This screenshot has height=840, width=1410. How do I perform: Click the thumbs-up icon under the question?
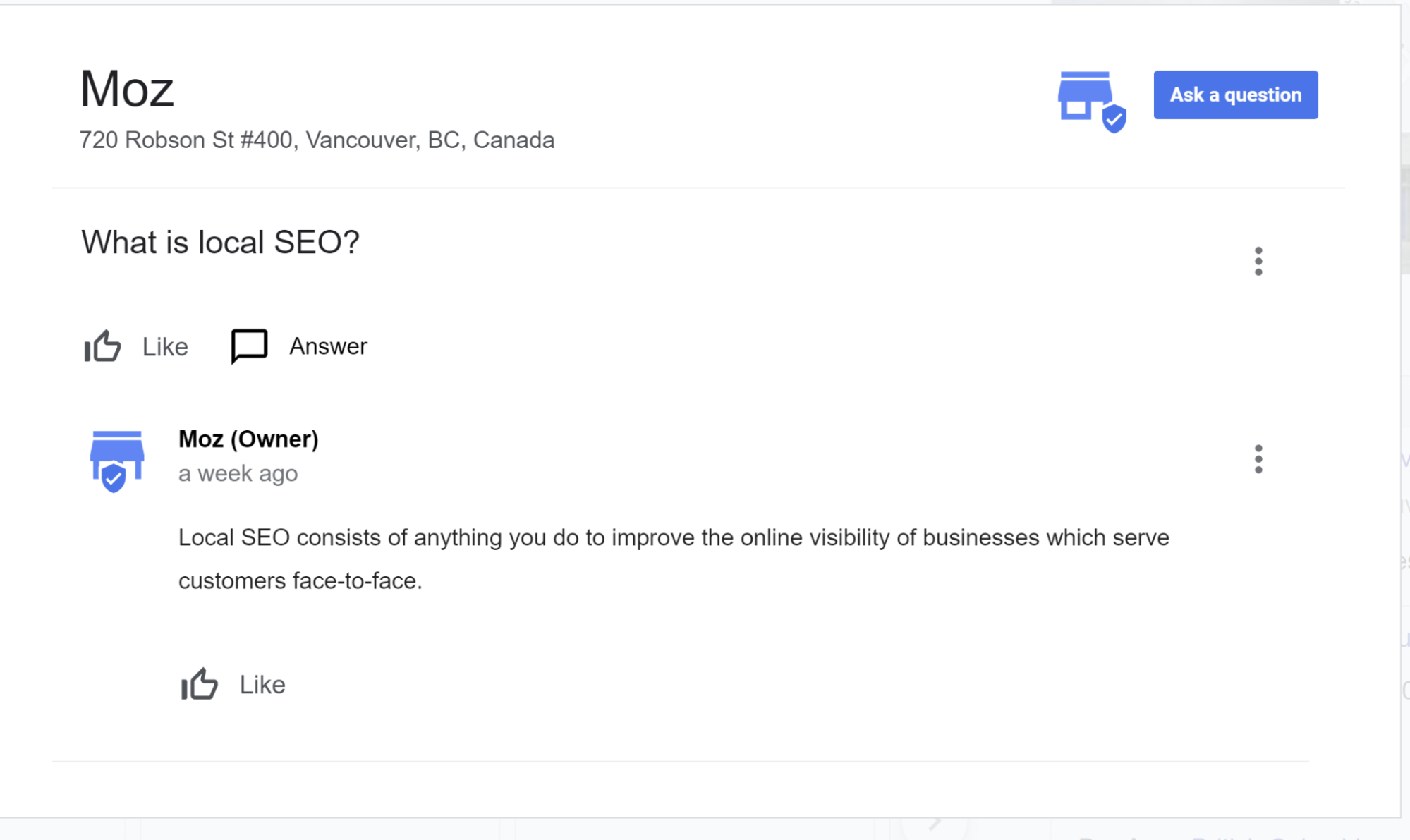click(102, 346)
